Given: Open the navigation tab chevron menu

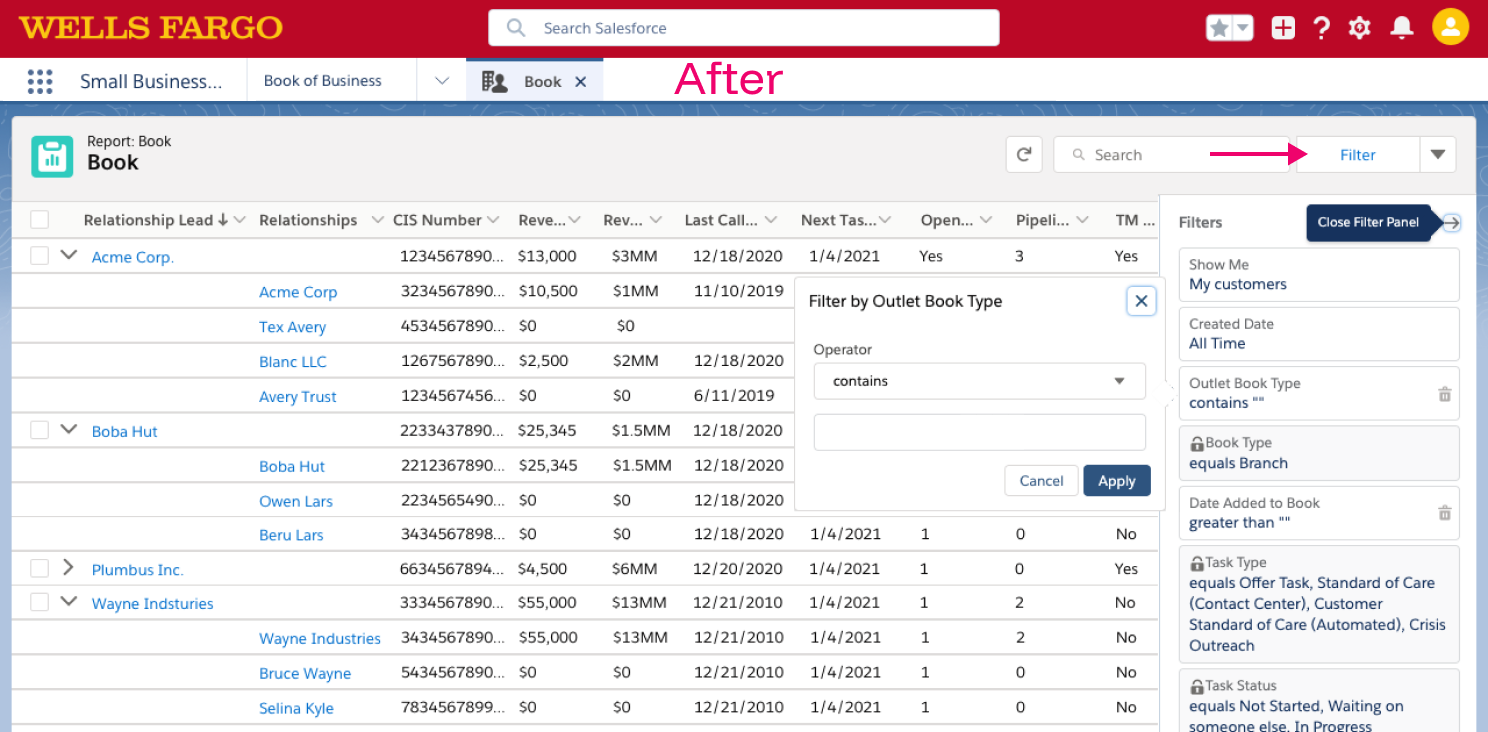Looking at the screenshot, I should 442,81.
